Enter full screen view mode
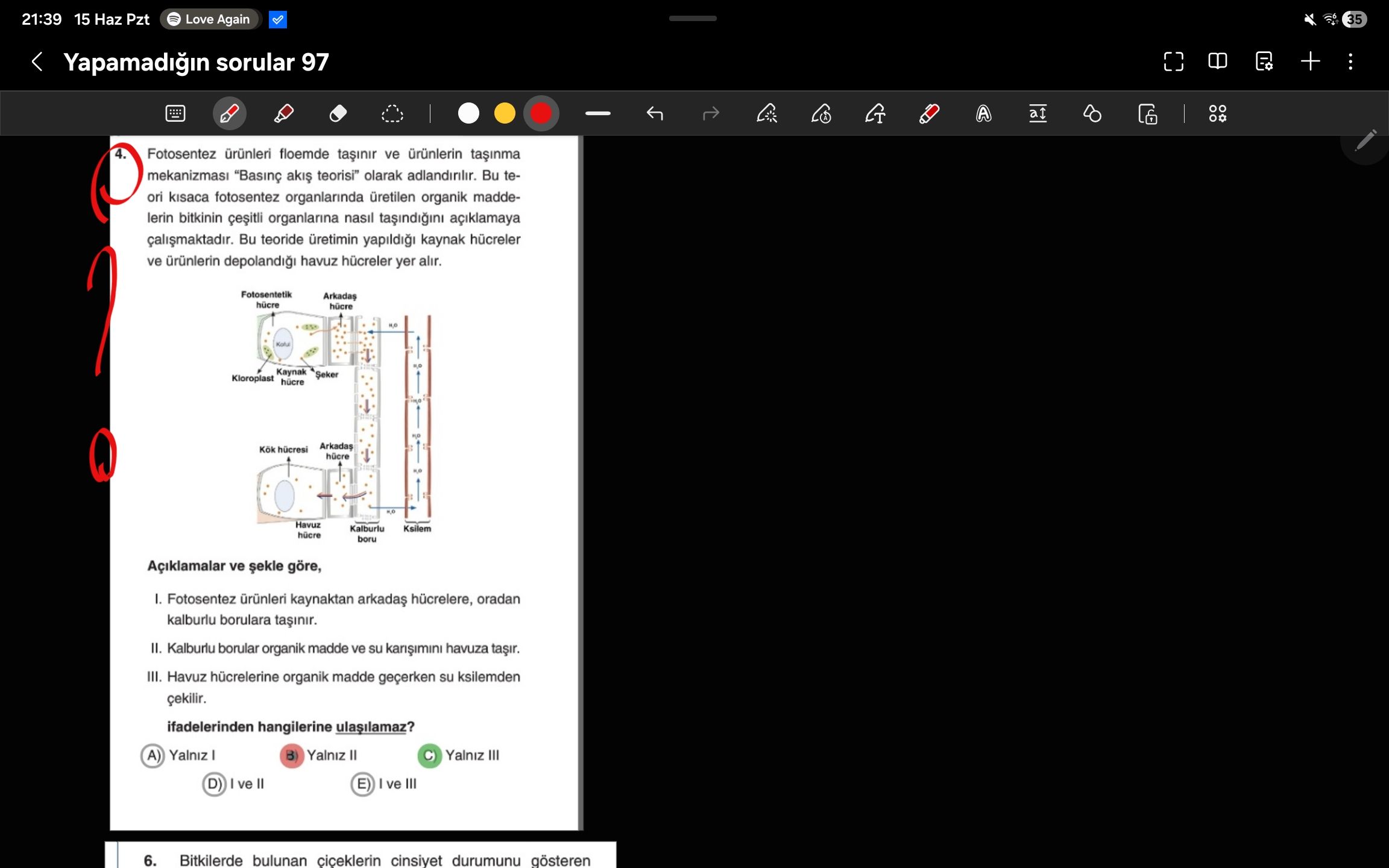 tap(1173, 61)
